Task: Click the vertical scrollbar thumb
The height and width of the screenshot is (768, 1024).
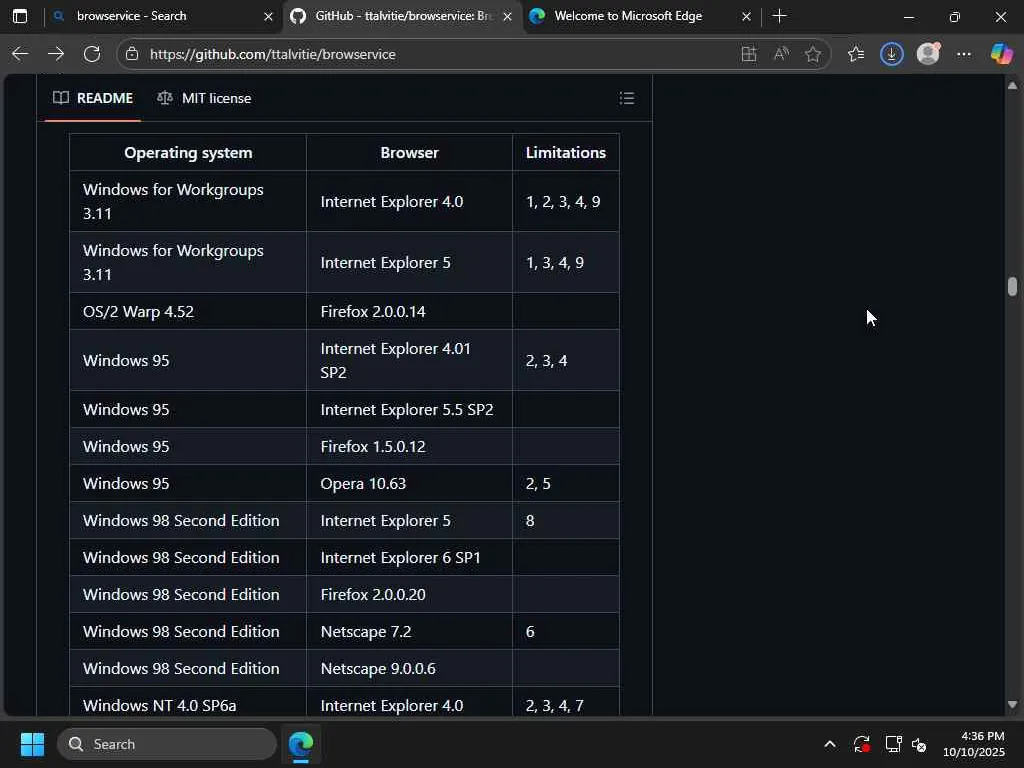Action: pos(1012,286)
